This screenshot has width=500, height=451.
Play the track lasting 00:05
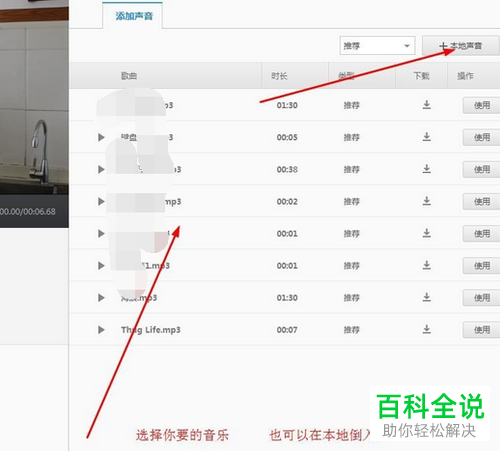[x=101, y=137]
